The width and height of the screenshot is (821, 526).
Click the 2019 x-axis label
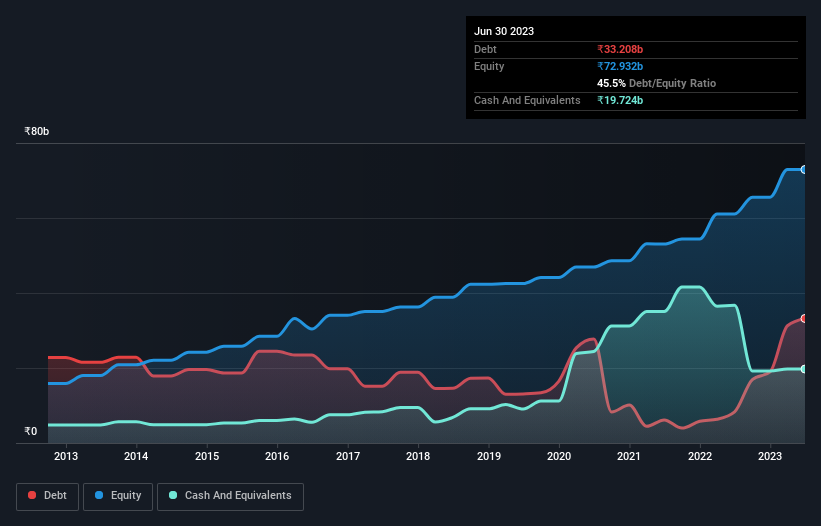coord(489,456)
